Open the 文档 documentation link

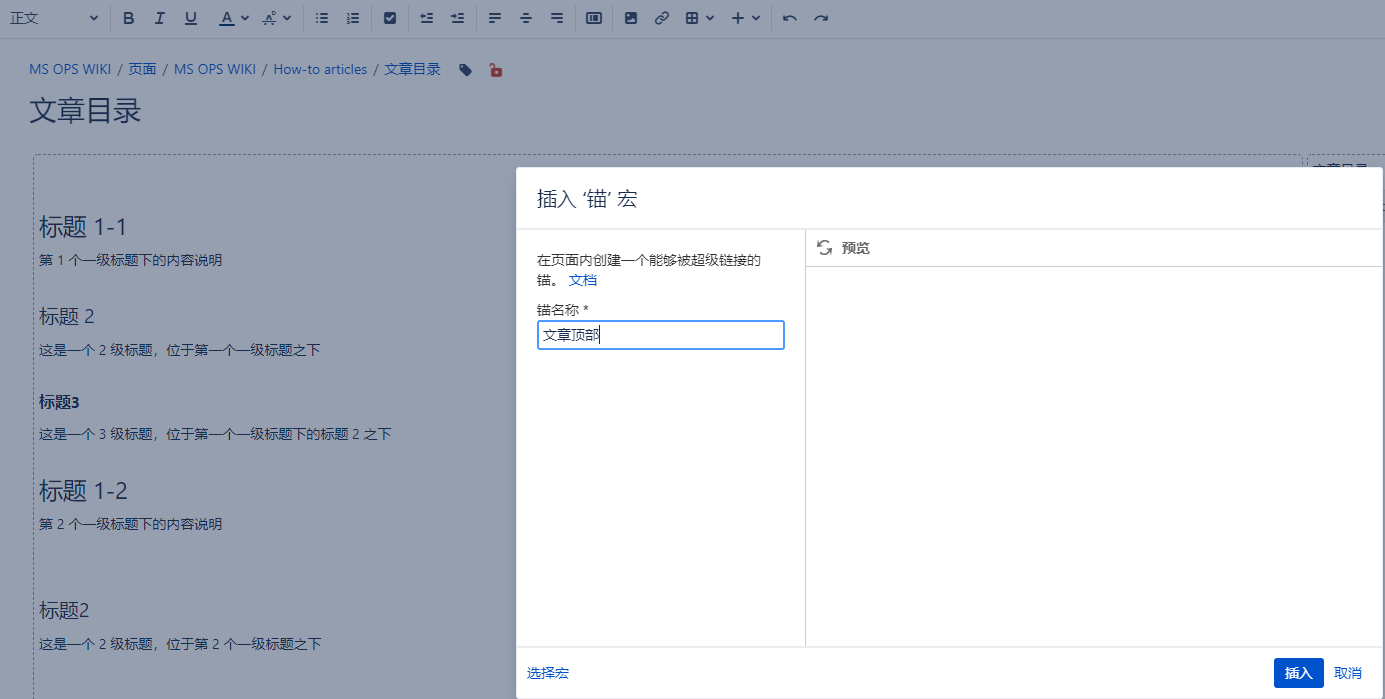pos(583,280)
